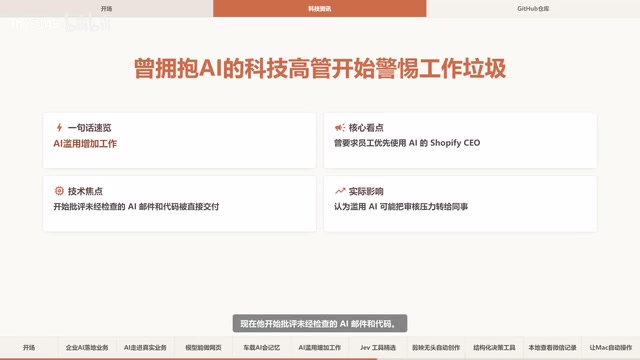
Task: Switch to the 开场 tab in top bar
Action: (107, 9)
